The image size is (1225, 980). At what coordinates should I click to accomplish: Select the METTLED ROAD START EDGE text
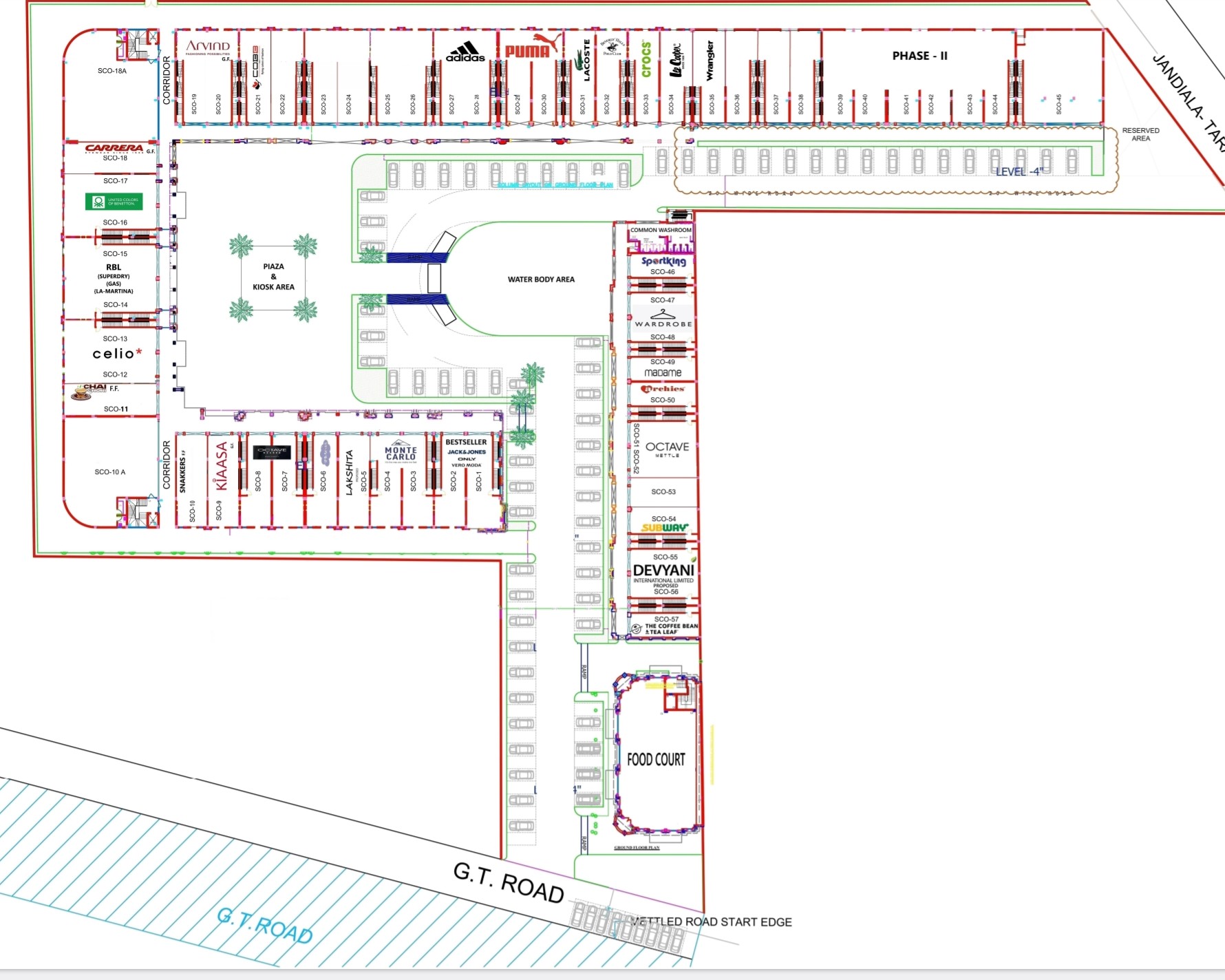point(712,922)
